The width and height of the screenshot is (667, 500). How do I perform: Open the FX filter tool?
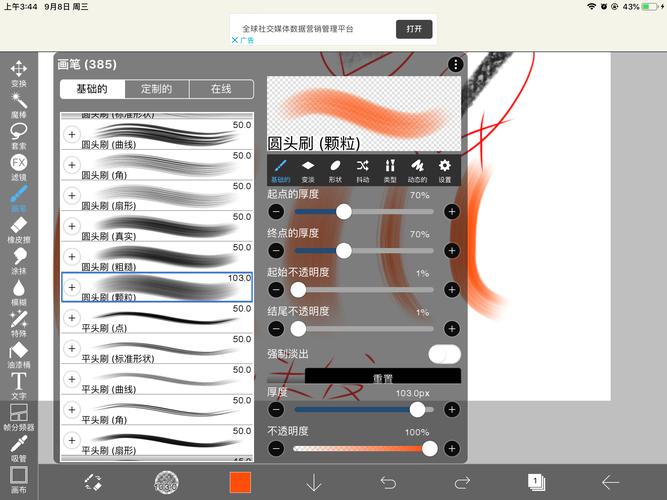(x=18, y=164)
